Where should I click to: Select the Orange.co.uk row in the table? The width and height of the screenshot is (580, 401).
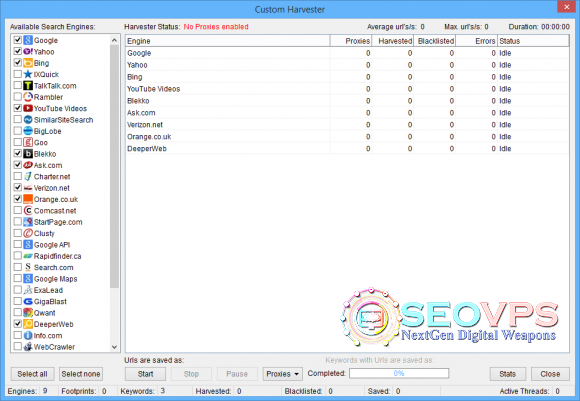click(x=347, y=137)
